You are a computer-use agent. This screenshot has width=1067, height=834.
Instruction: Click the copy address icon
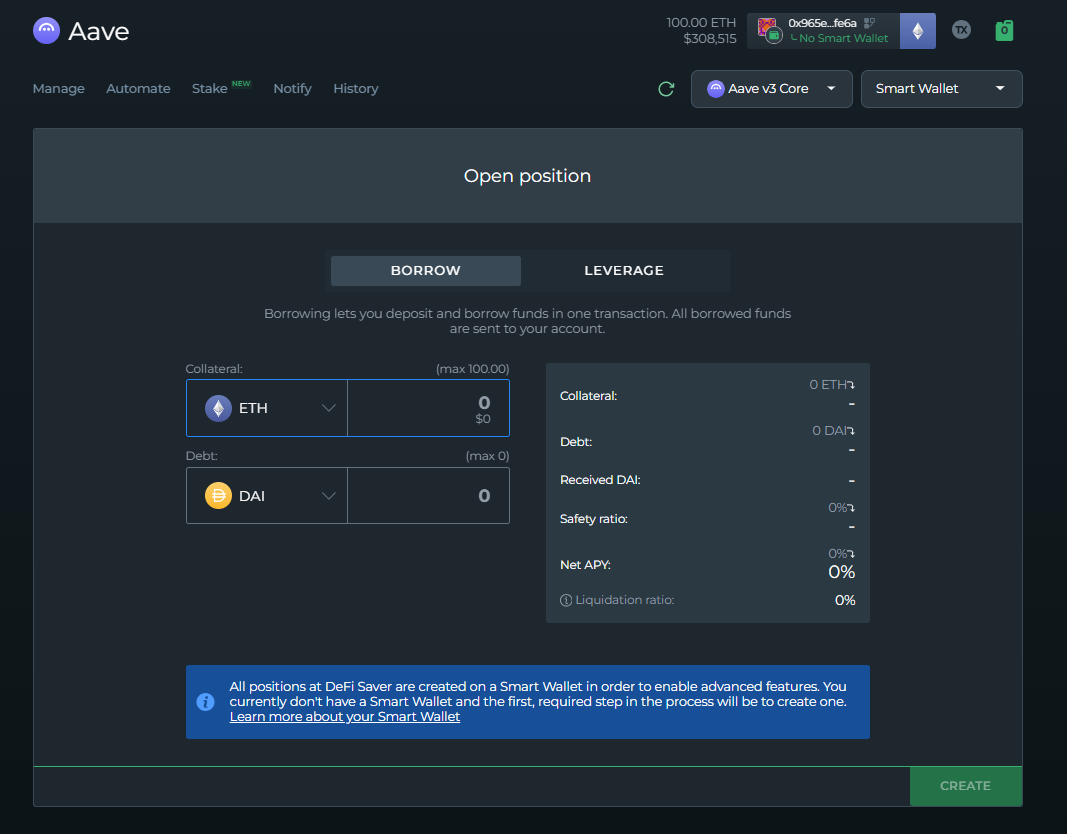pyautogui.click(x=869, y=22)
